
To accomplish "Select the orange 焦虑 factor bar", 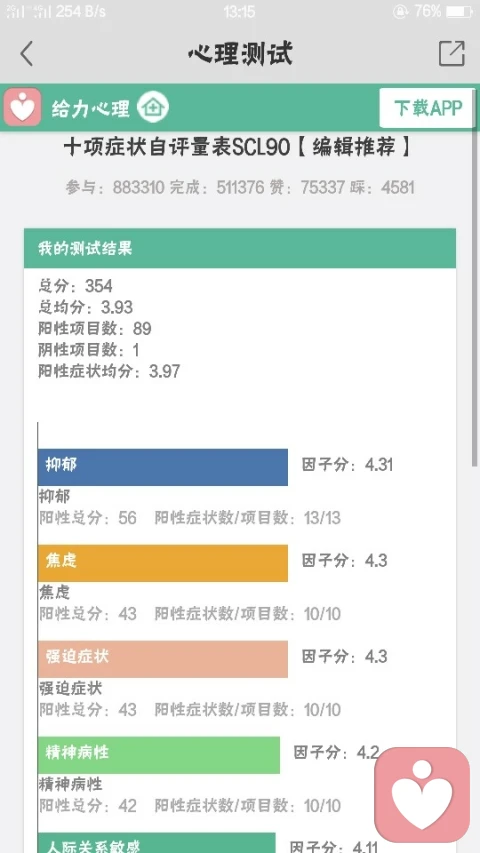I will click(x=163, y=563).
